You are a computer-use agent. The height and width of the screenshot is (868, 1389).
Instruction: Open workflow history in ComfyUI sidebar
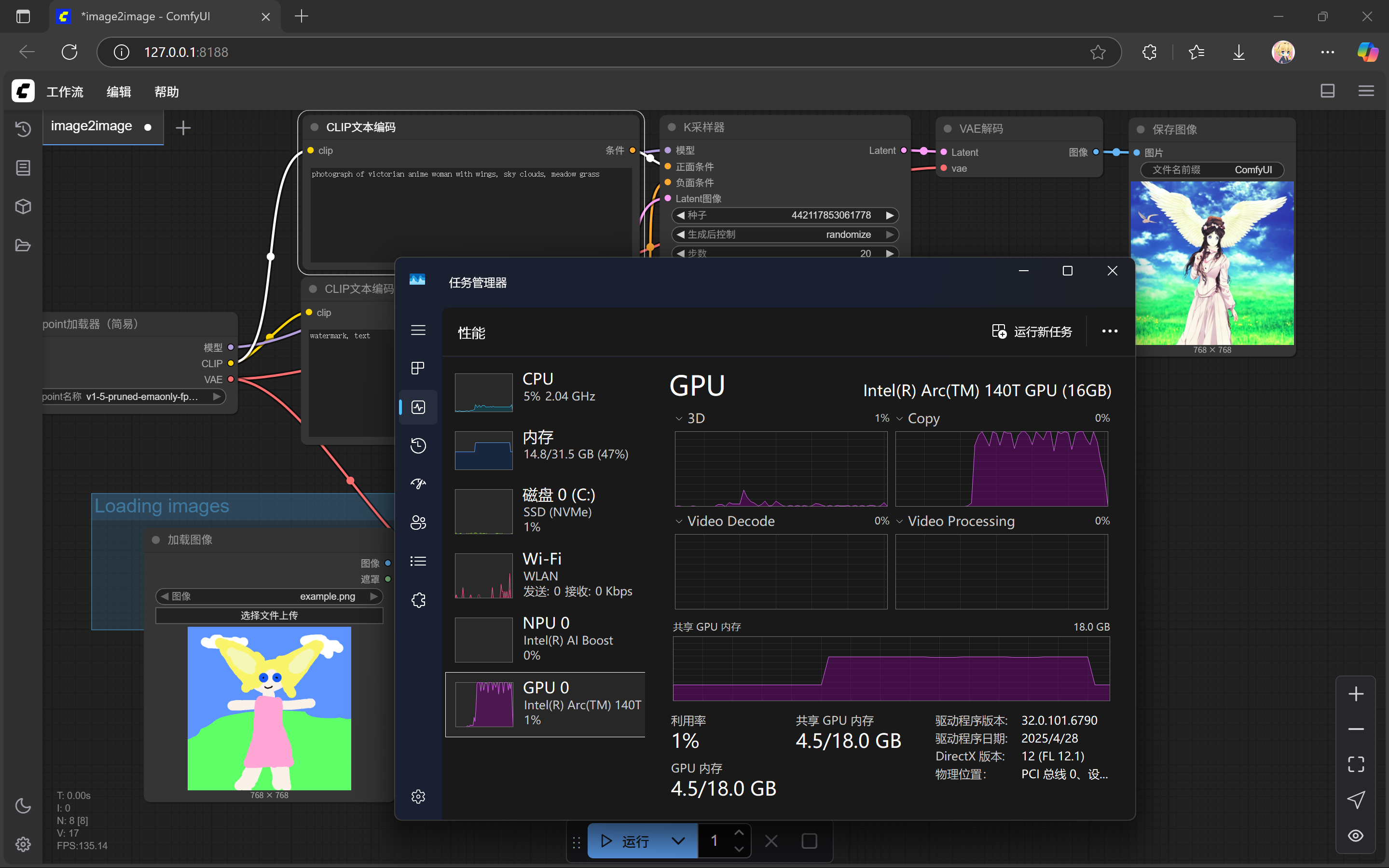(23, 129)
